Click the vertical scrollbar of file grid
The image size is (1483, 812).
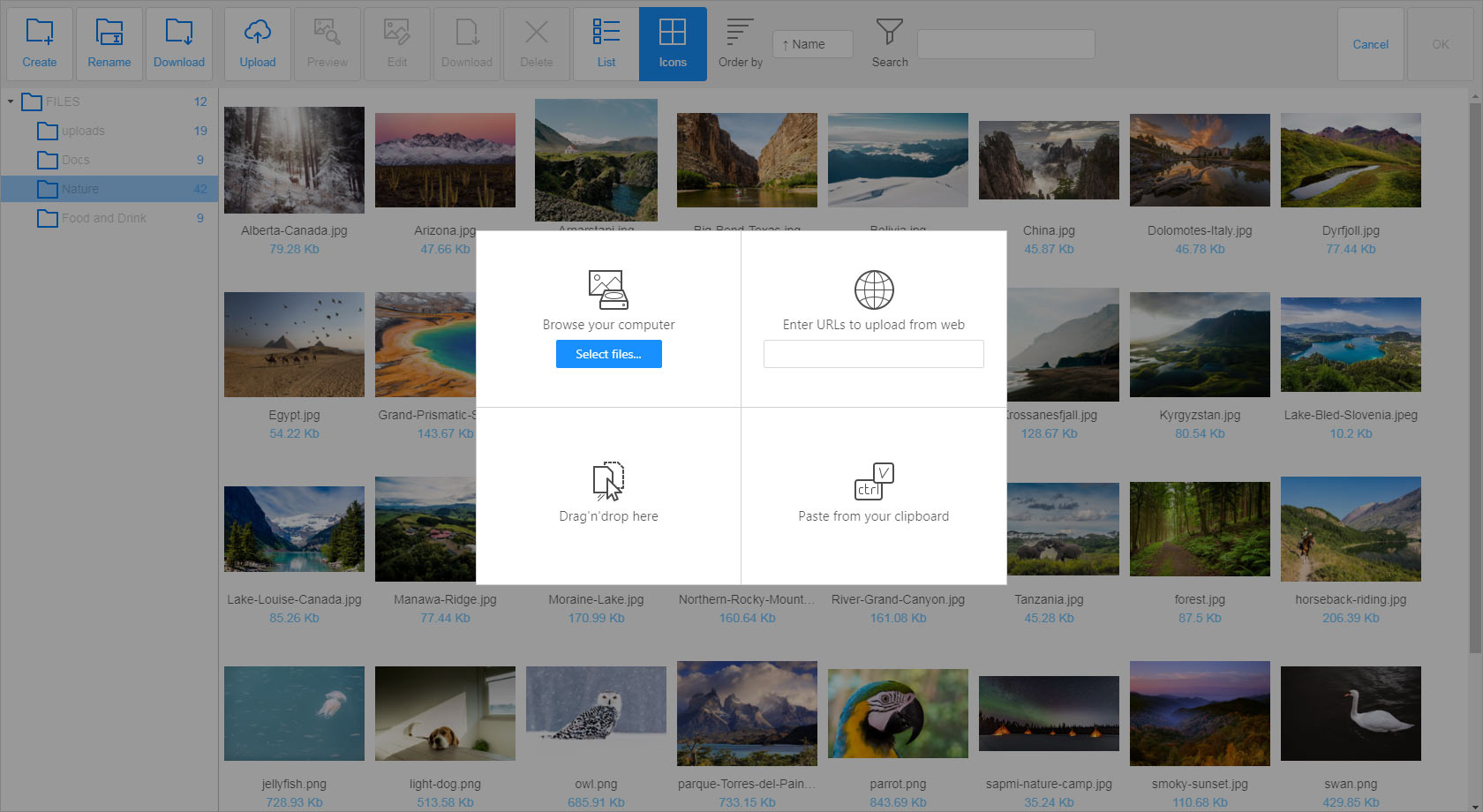tap(1475, 380)
